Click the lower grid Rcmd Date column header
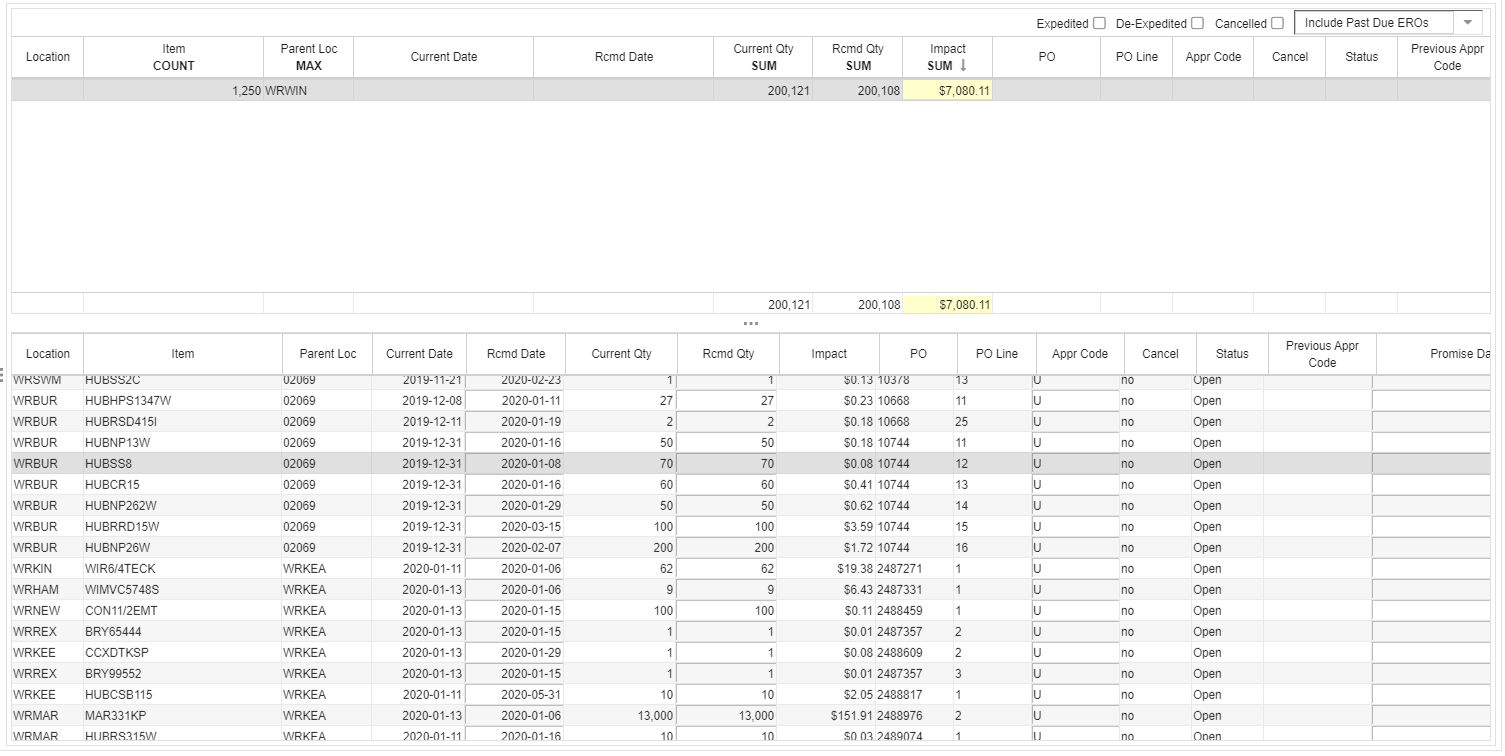Image resolution: width=1505 pixels, height=756 pixels. [516, 354]
